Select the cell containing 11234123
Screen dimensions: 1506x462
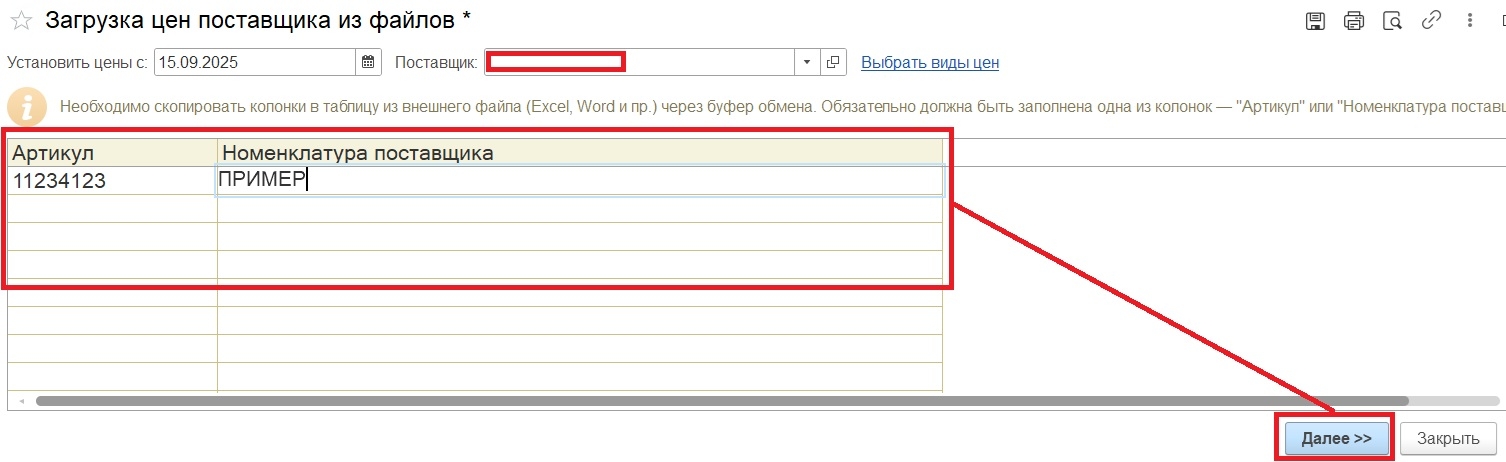112,181
